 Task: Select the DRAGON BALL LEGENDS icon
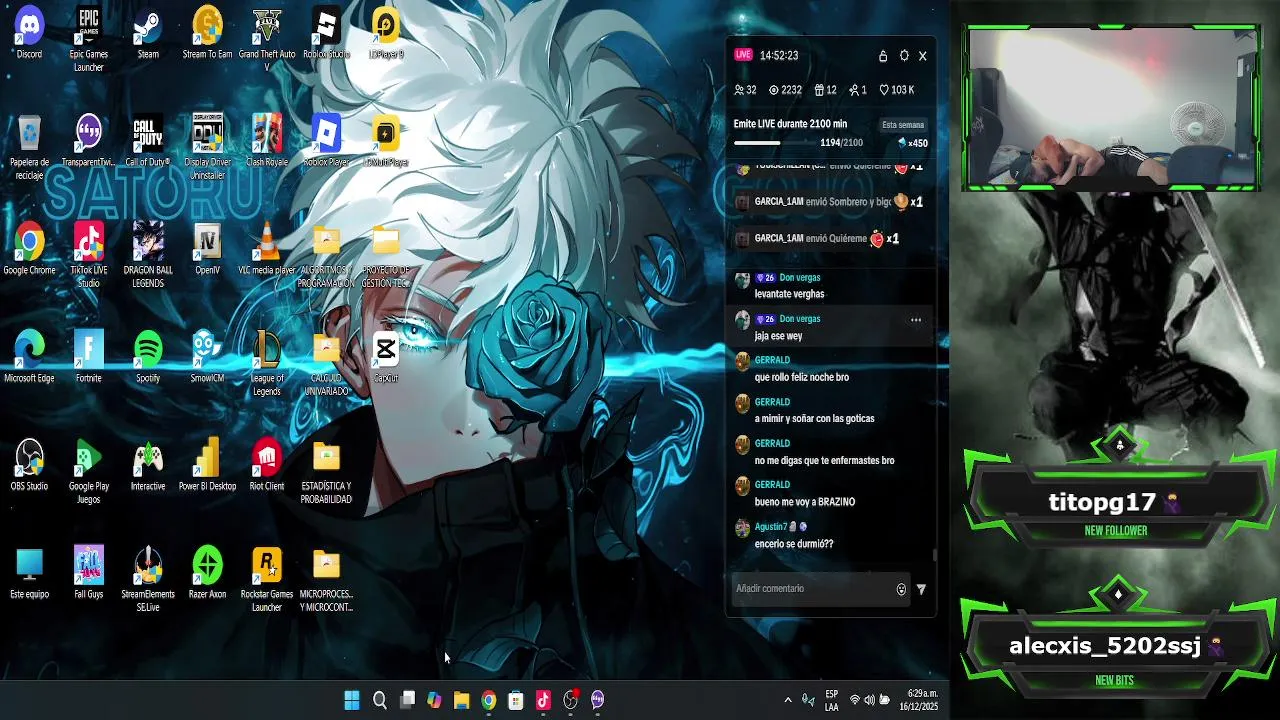pos(148,256)
